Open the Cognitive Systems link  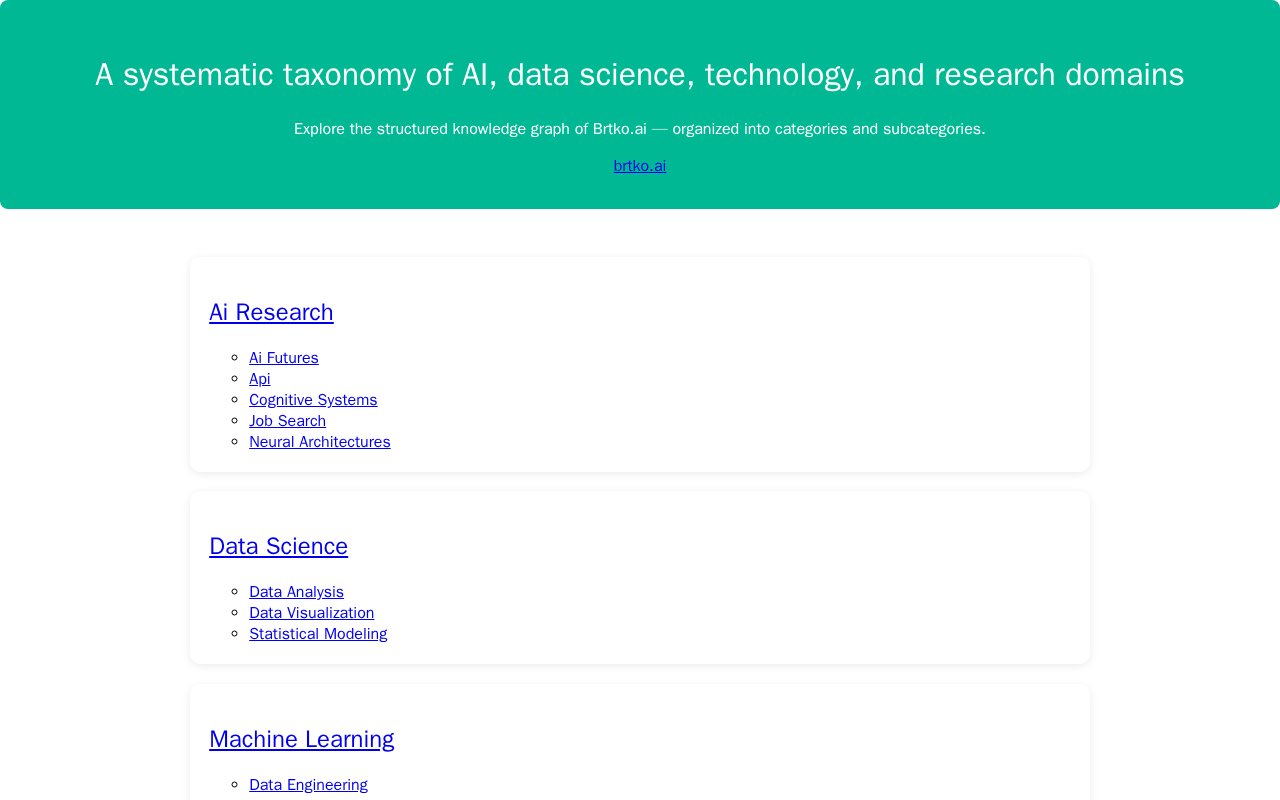tap(313, 400)
